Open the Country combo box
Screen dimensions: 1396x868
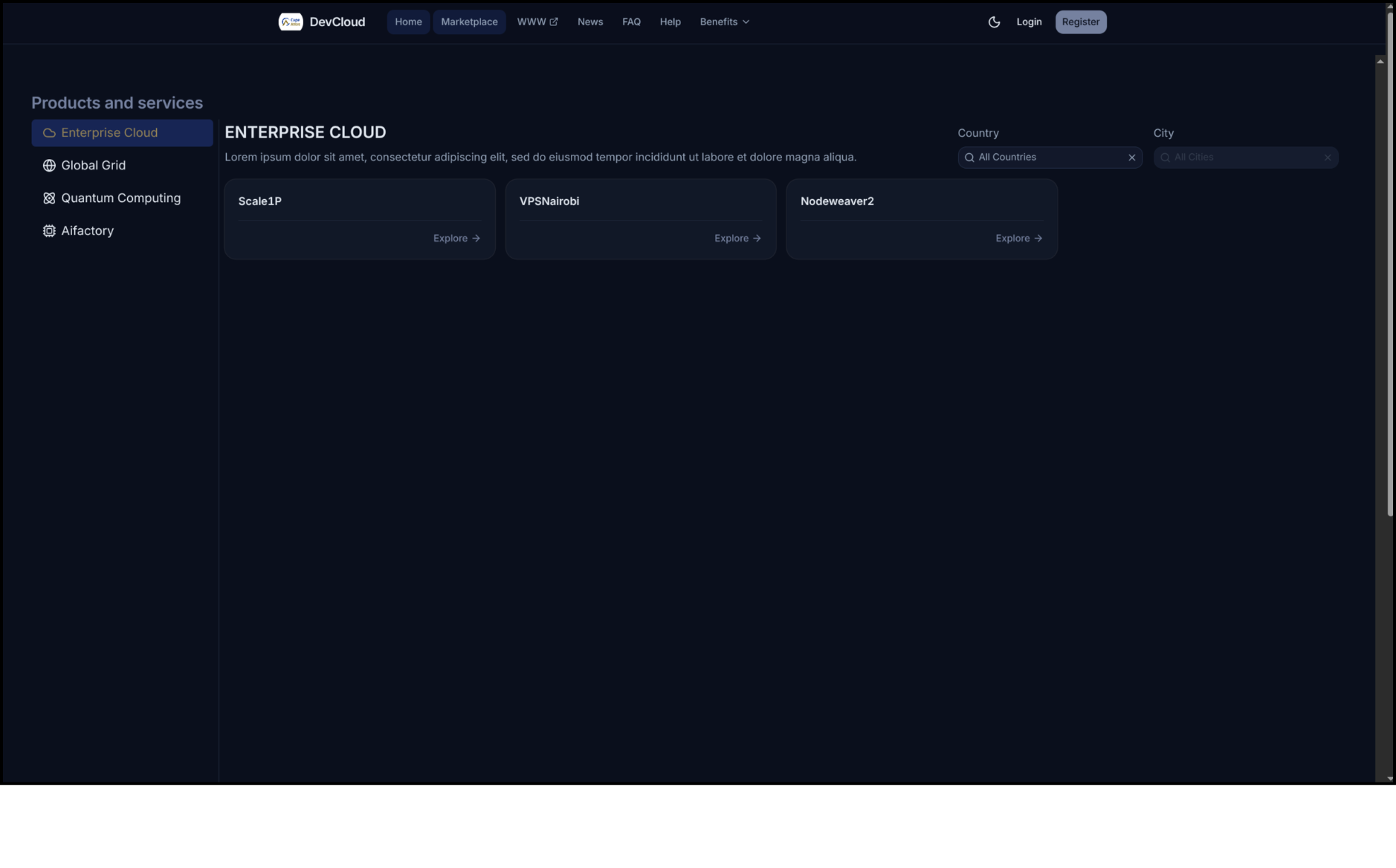click(1050, 158)
